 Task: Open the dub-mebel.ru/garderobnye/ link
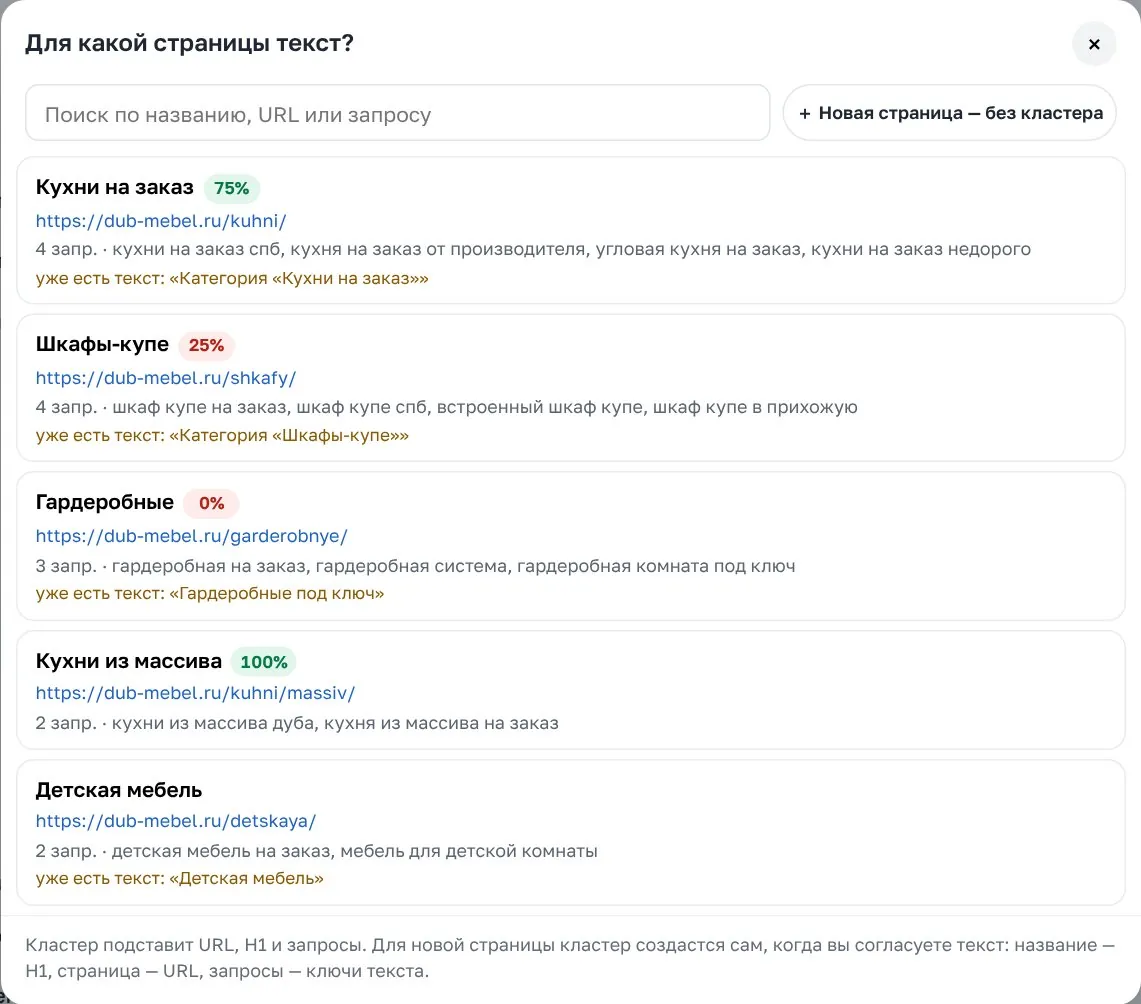(191, 536)
